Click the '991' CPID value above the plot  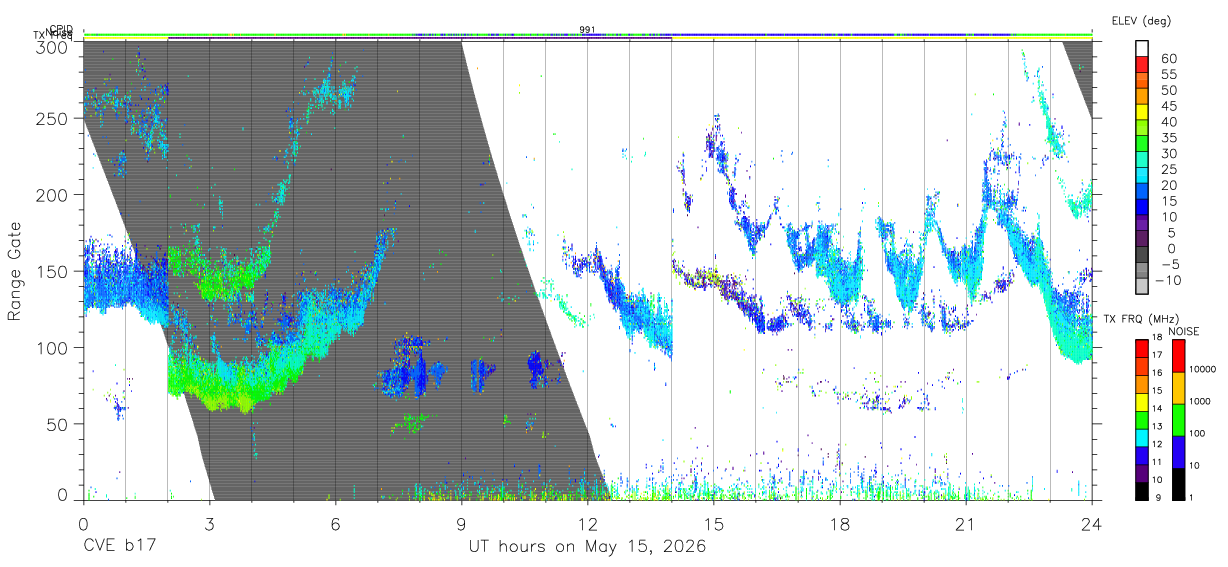pyautogui.click(x=587, y=30)
